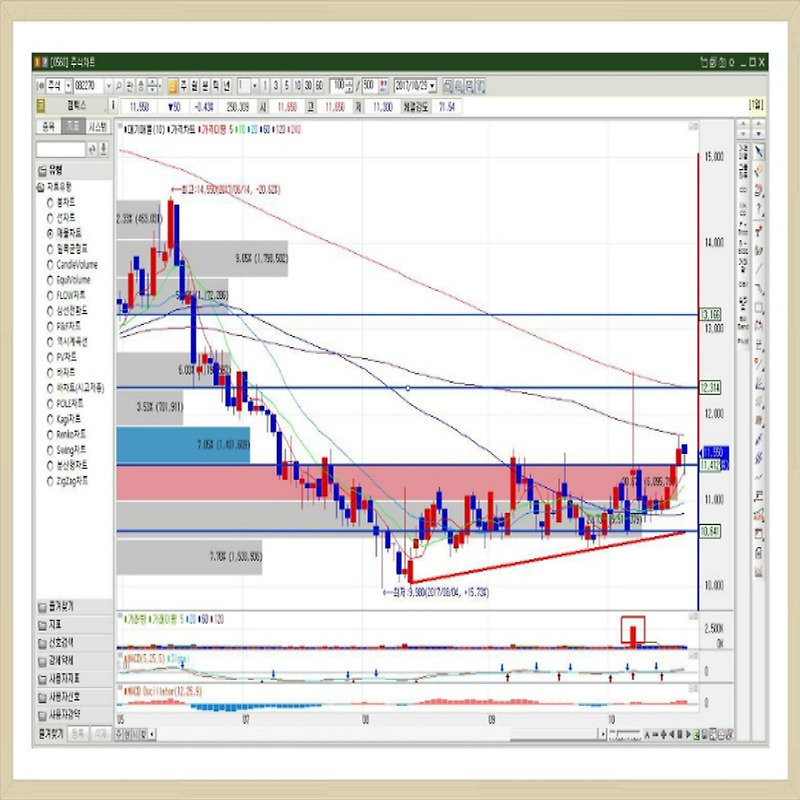Click the 즐겨찾기 button at bottom left
This screenshot has width=800, height=800.
[51, 734]
